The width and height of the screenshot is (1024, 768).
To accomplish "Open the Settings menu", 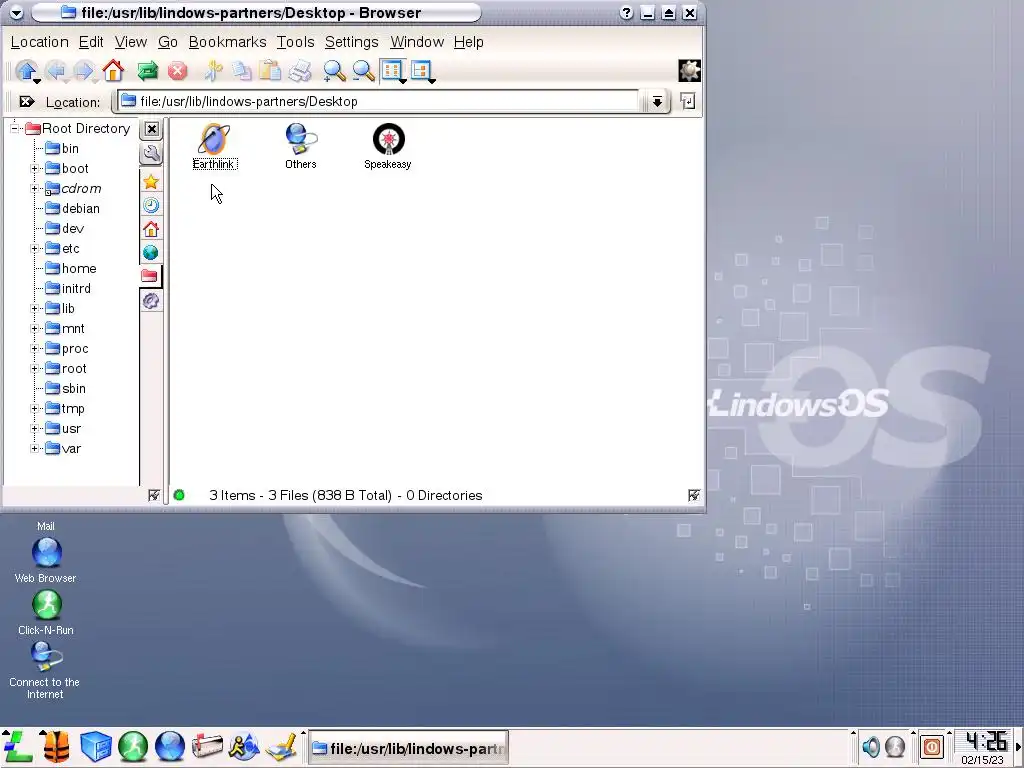I will tap(351, 42).
